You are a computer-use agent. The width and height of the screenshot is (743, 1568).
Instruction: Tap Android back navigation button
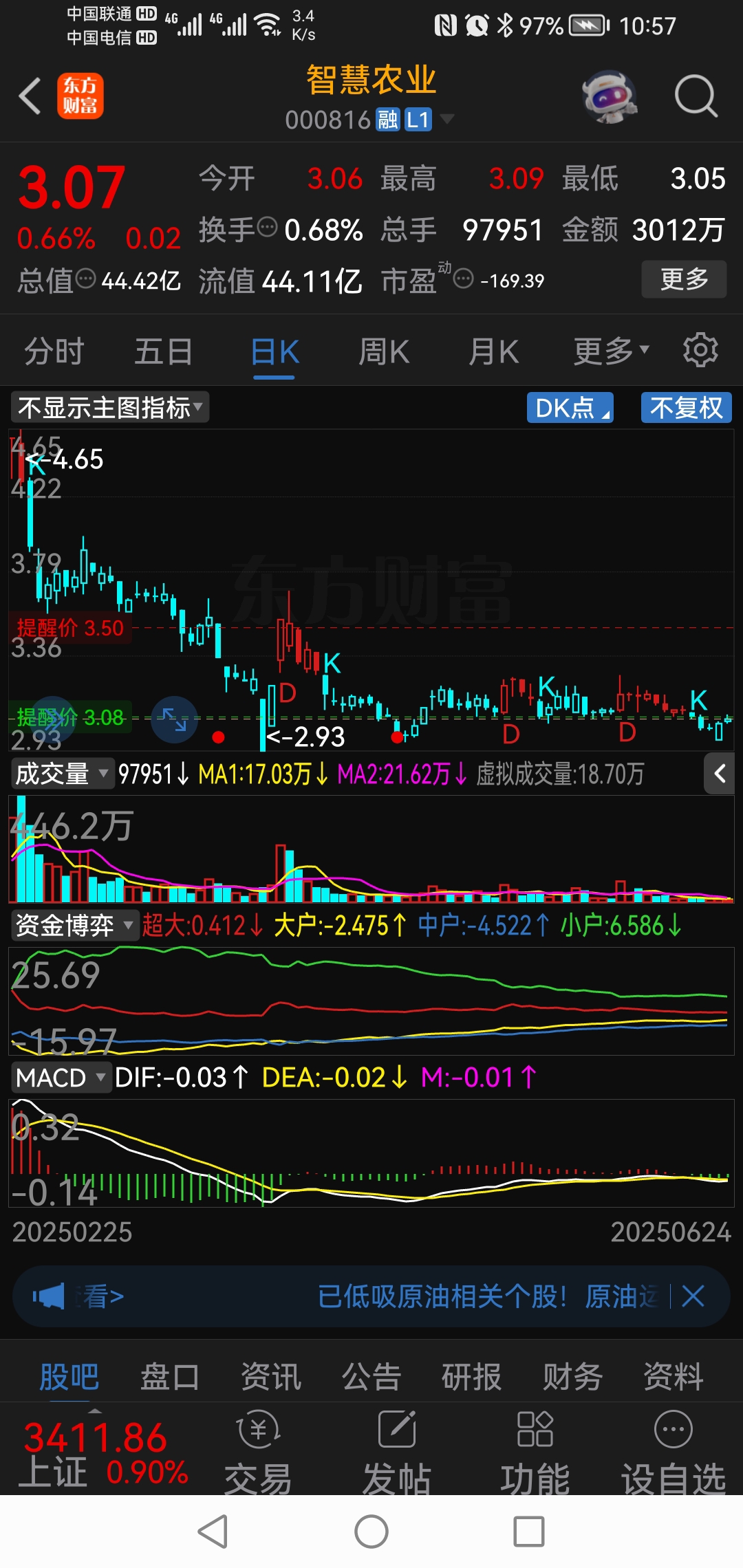pyautogui.click(x=213, y=1532)
